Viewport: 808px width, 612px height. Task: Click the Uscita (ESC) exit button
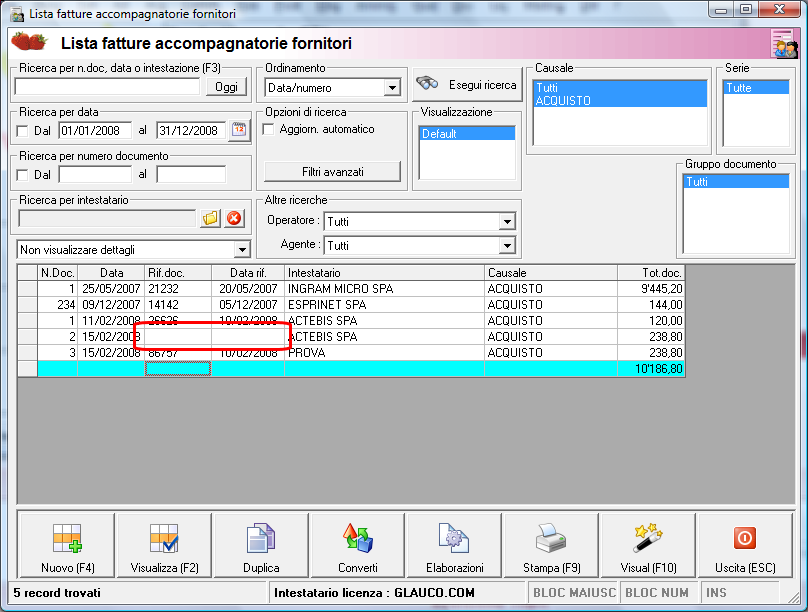pyautogui.click(x=745, y=546)
